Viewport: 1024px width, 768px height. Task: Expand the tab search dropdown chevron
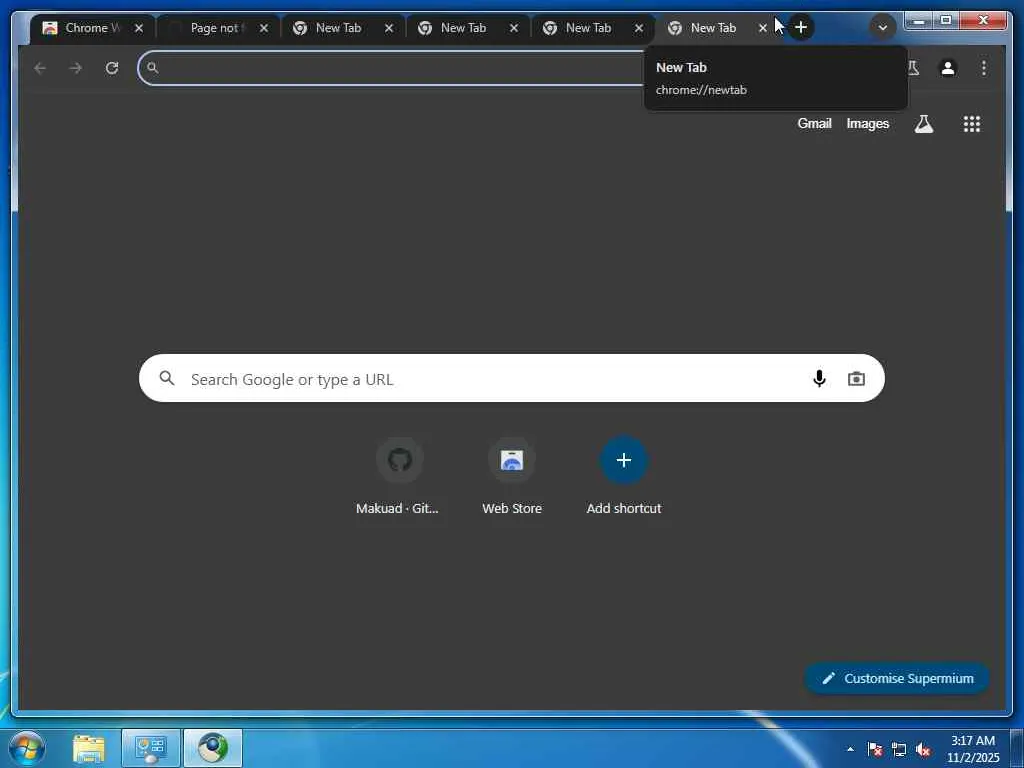point(882,27)
